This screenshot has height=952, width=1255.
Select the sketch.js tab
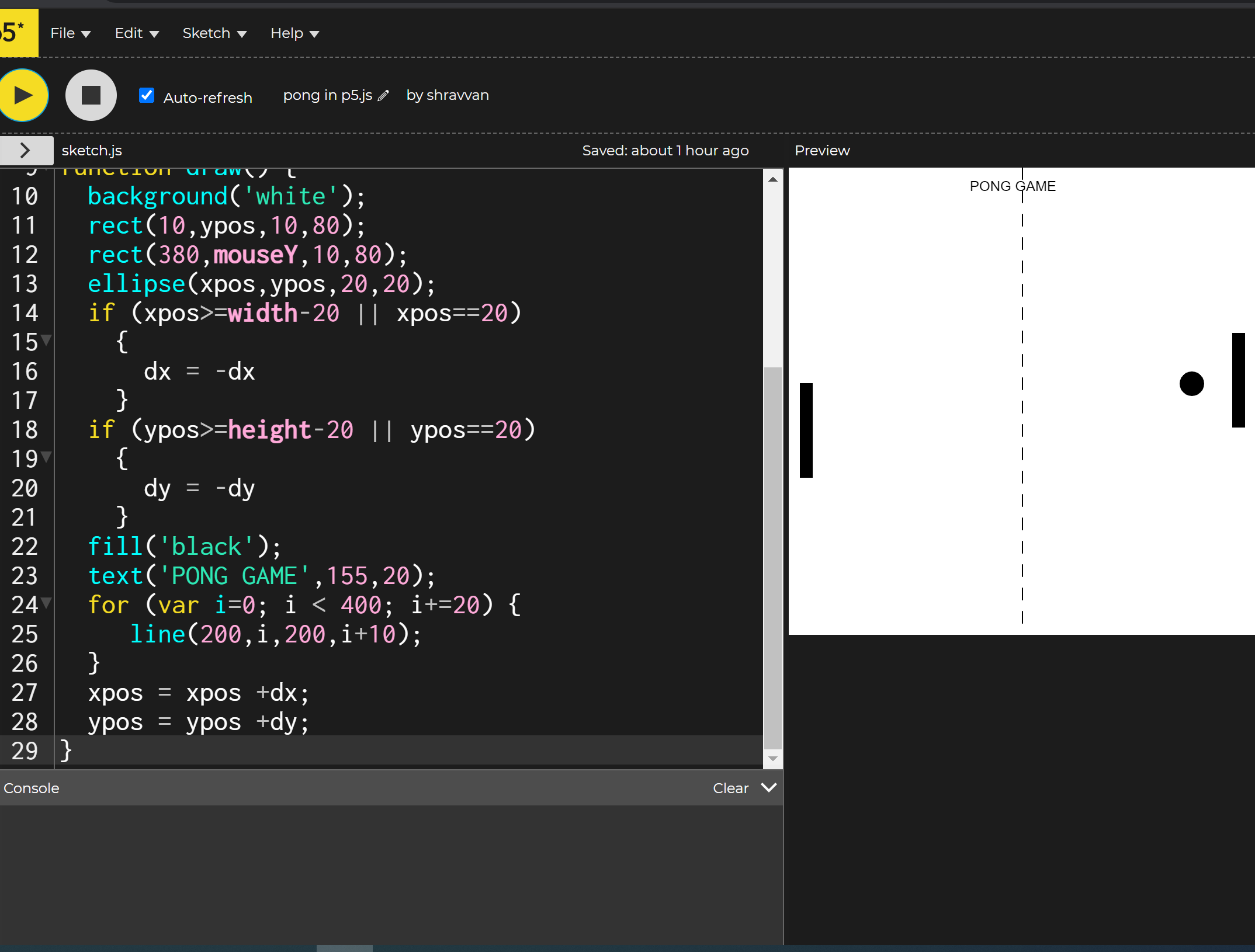91,150
